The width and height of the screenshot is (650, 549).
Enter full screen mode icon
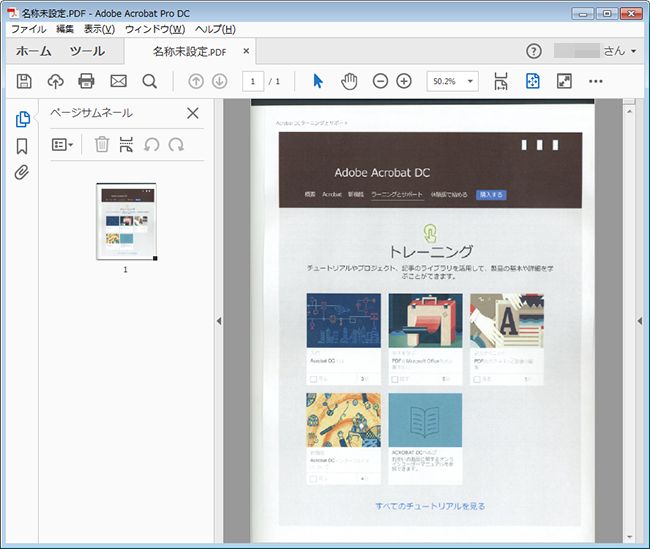pos(564,81)
